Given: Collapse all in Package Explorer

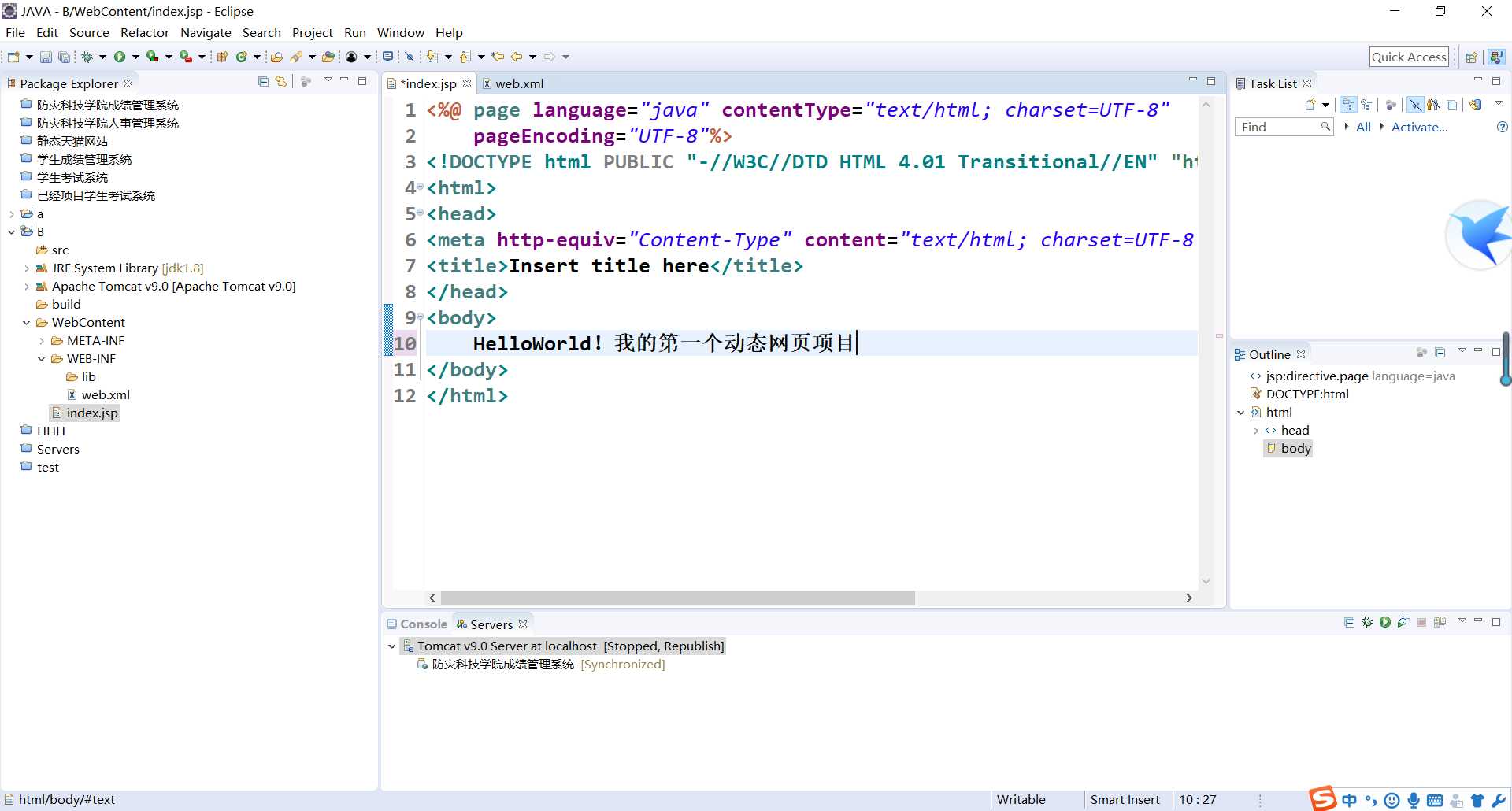Looking at the screenshot, I should [263, 82].
